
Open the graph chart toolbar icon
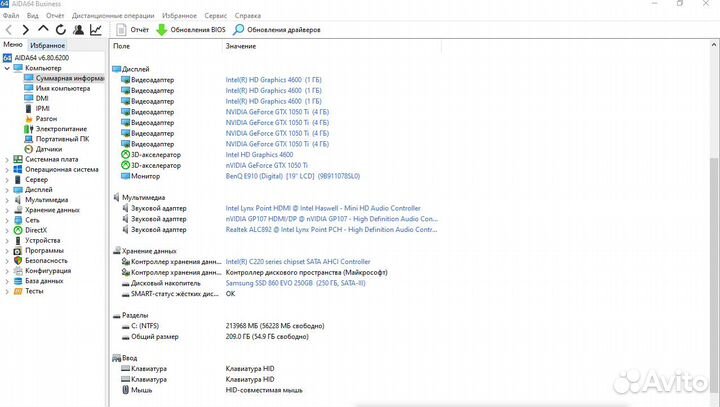pyautogui.click(x=96, y=30)
